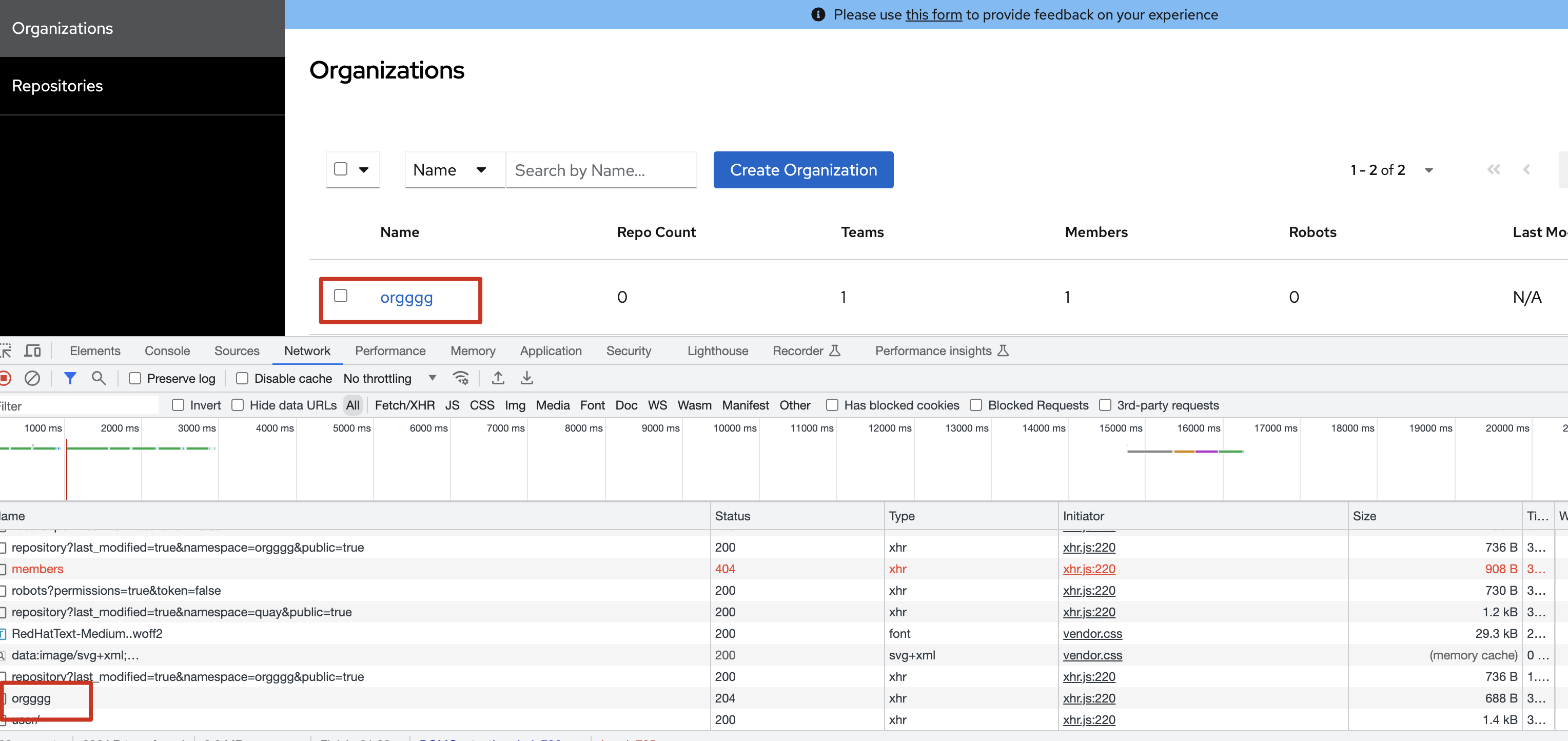1568x741 pixels.
Task: Toggle the device toolbar icon
Action: click(32, 350)
